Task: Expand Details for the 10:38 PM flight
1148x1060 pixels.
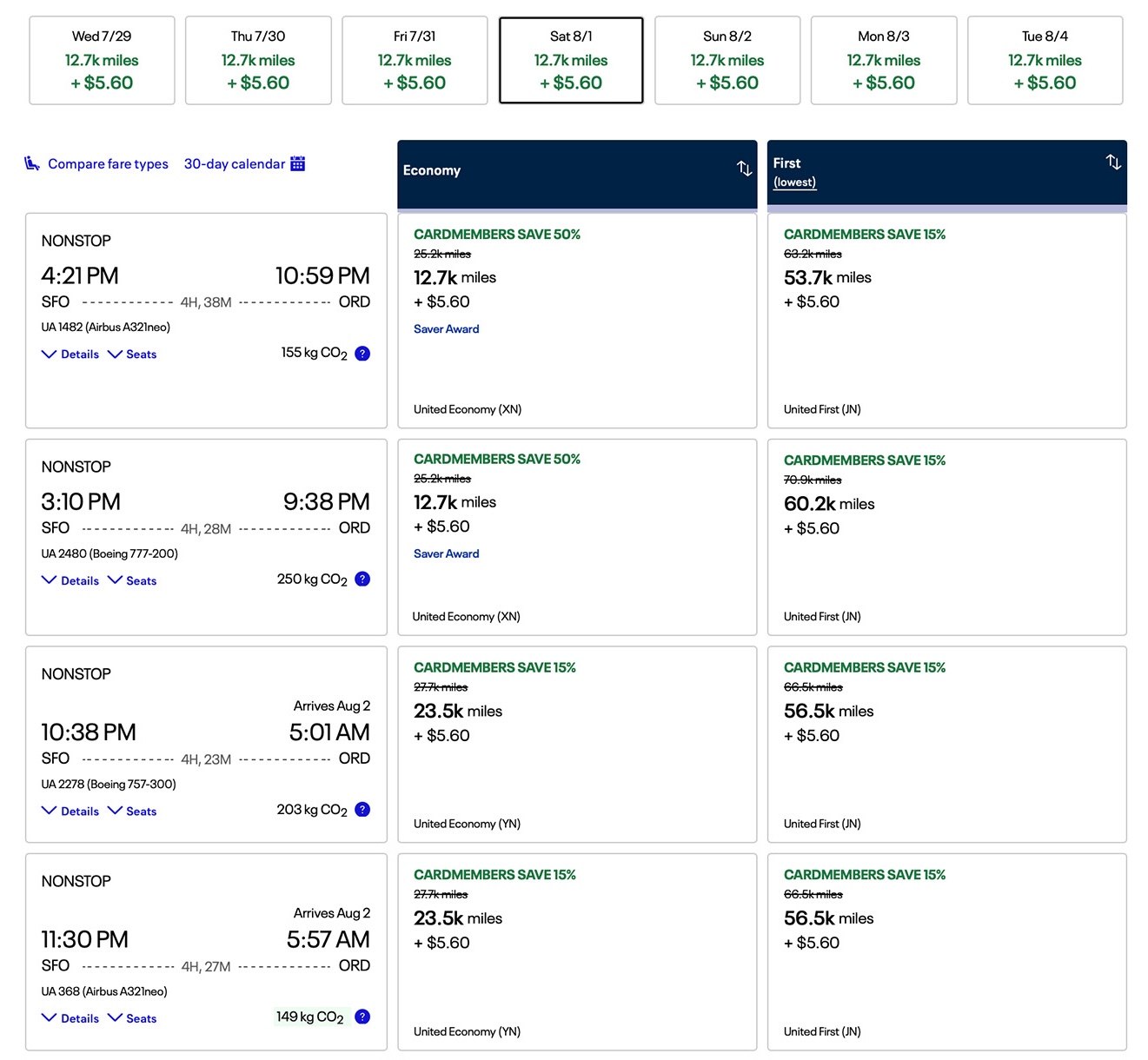Action: [x=70, y=811]
